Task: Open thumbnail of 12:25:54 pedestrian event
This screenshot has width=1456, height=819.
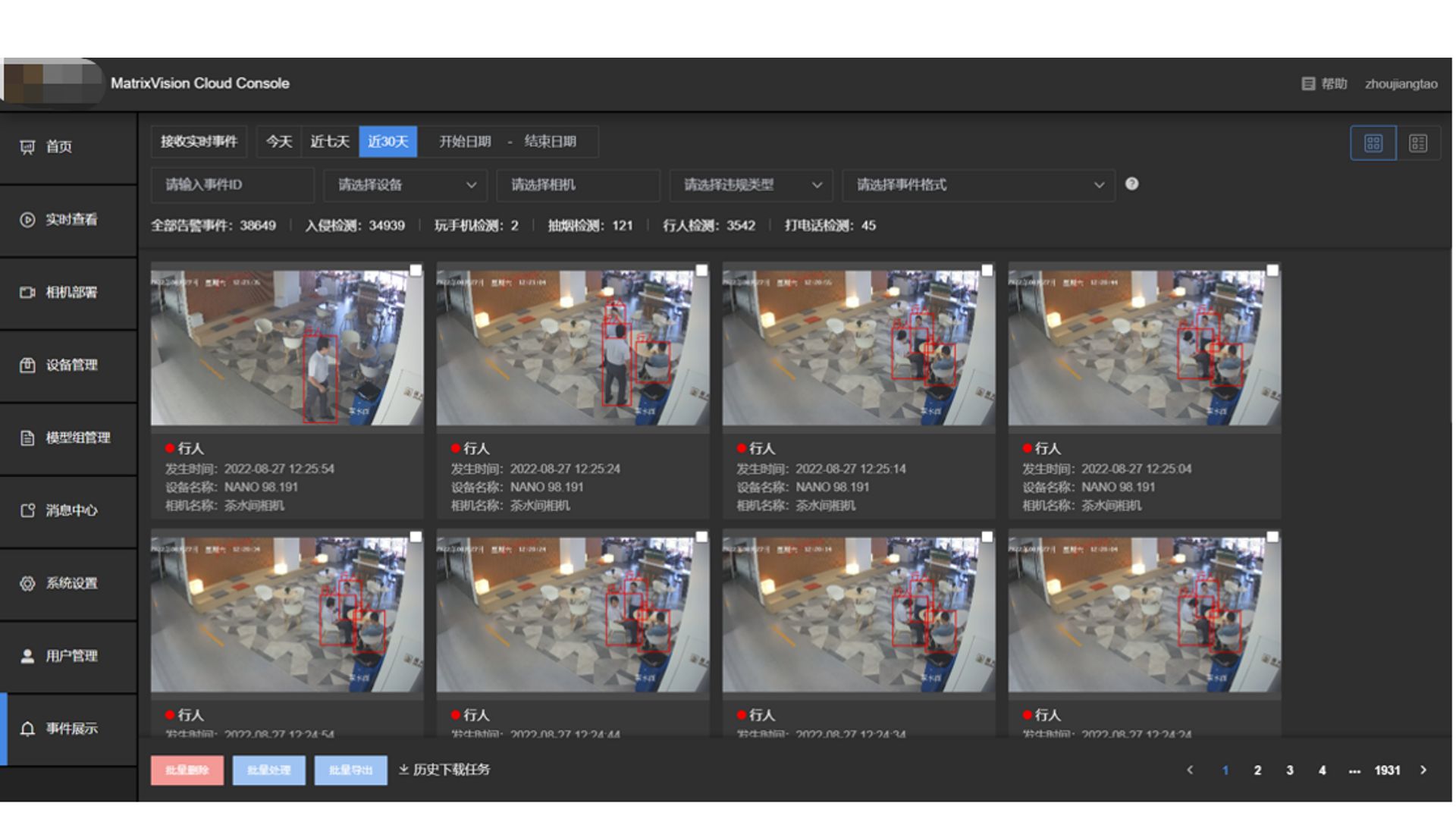Action: pyautogui.click(x=287, y=348)
